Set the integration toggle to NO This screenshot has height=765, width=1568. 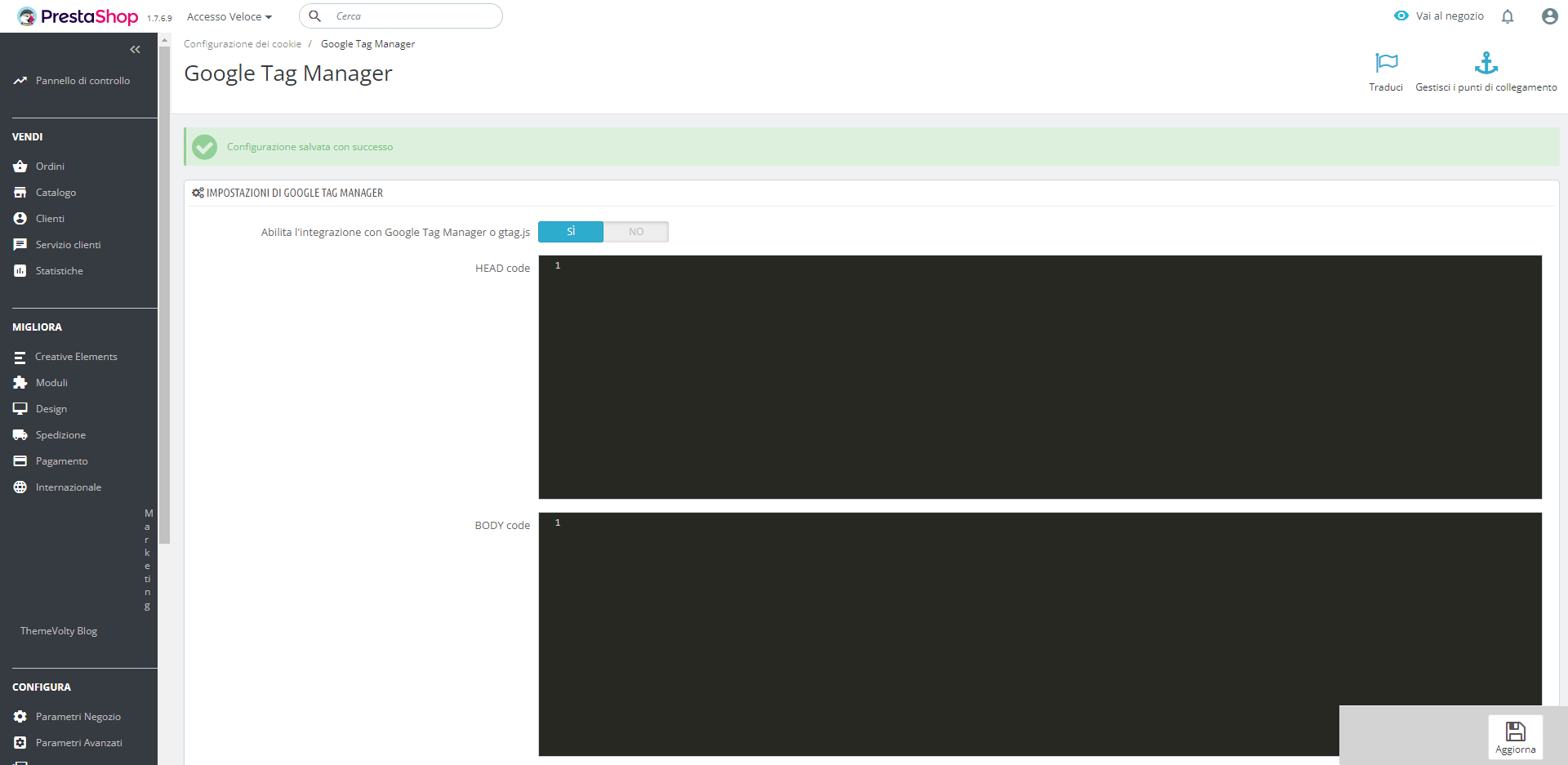coord(636,232)
